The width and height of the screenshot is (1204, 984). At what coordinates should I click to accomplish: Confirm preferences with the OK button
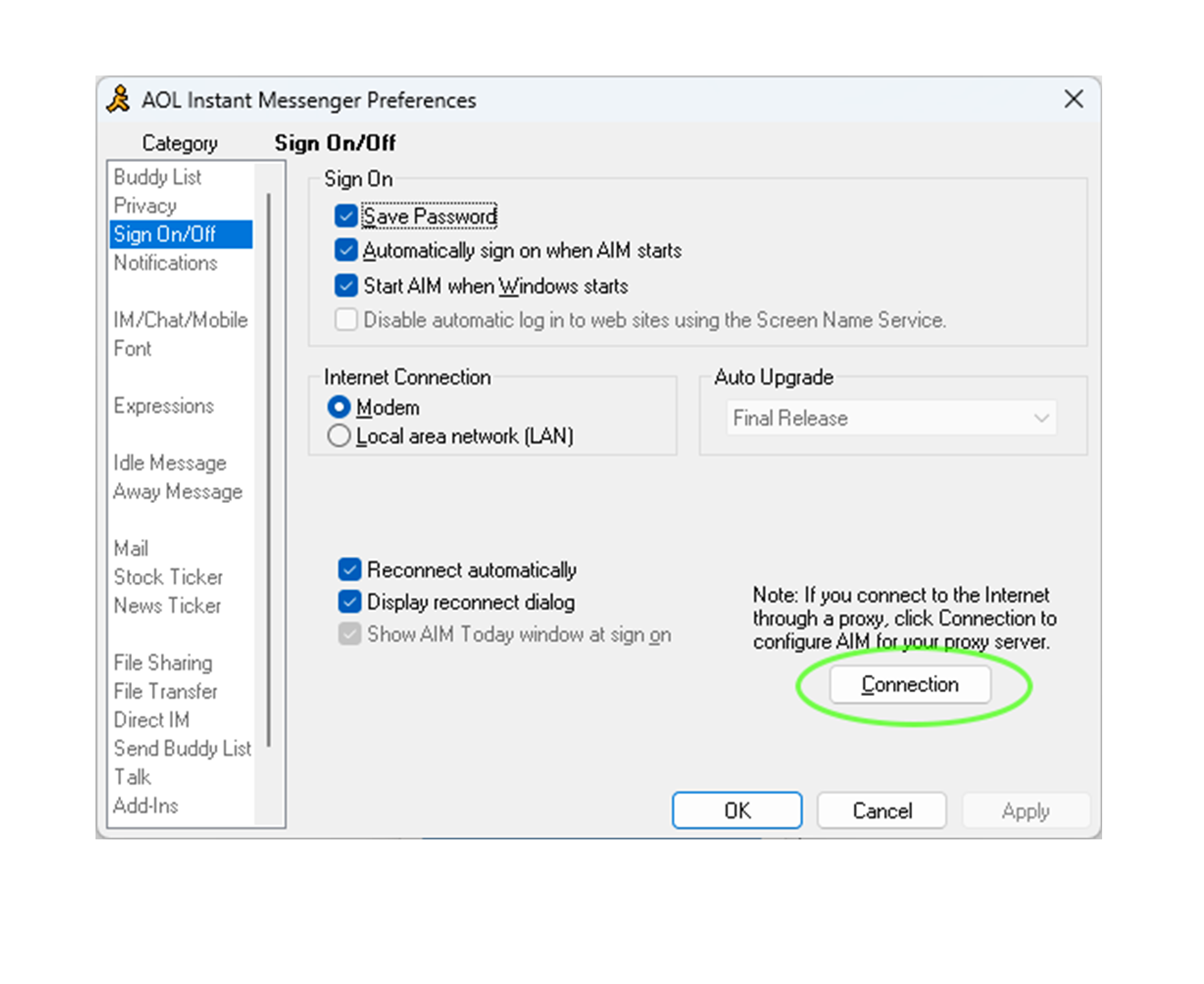(737, 810)
